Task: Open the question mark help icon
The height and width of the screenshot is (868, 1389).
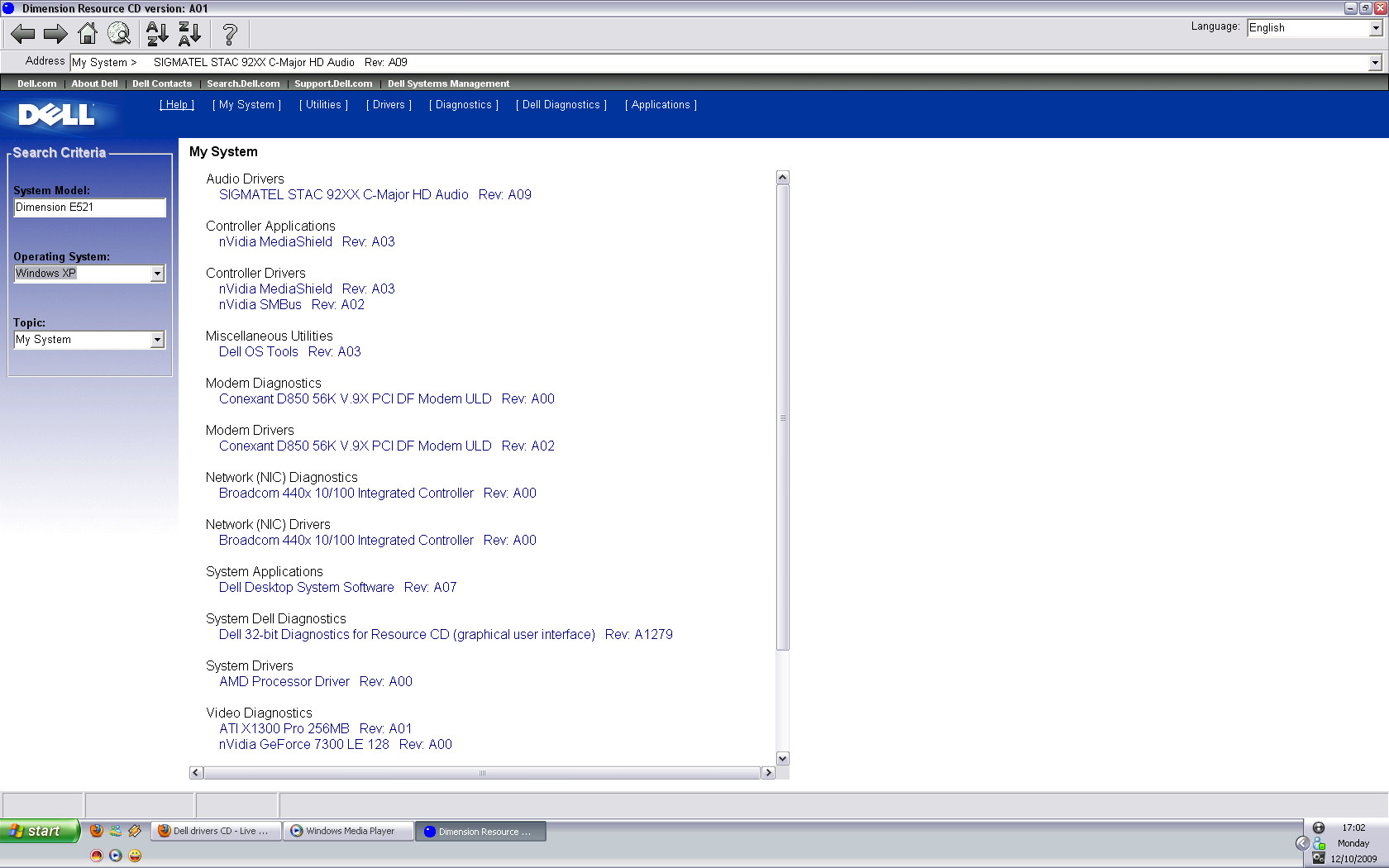Action: point(230,34)
